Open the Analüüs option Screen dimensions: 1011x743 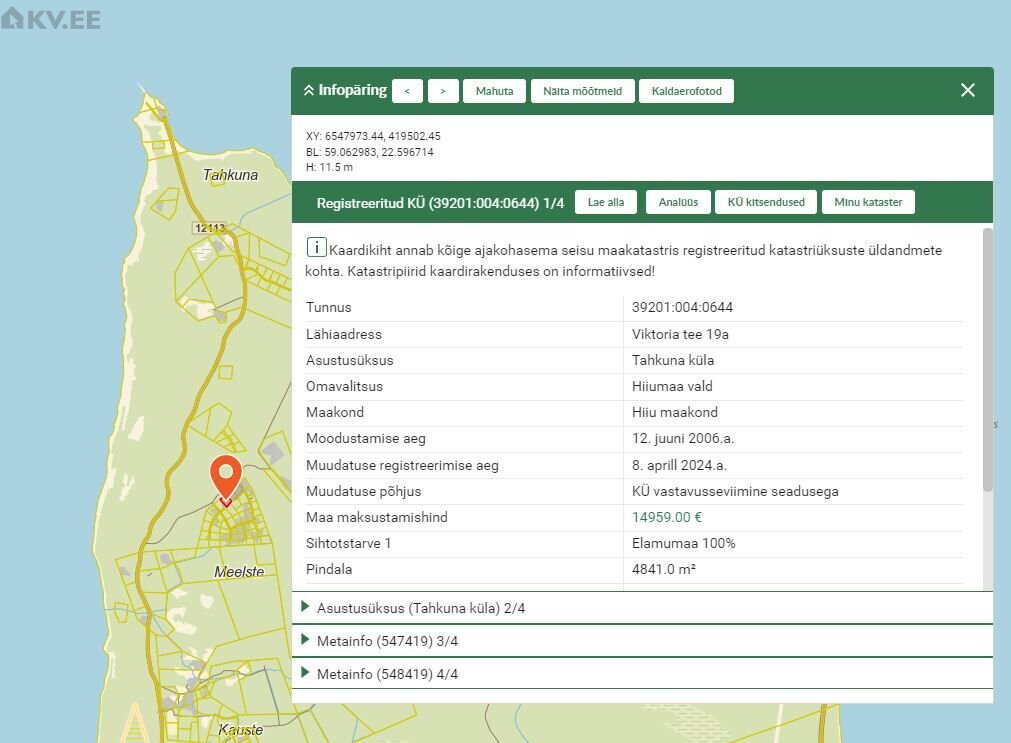(x=678, y=202)
